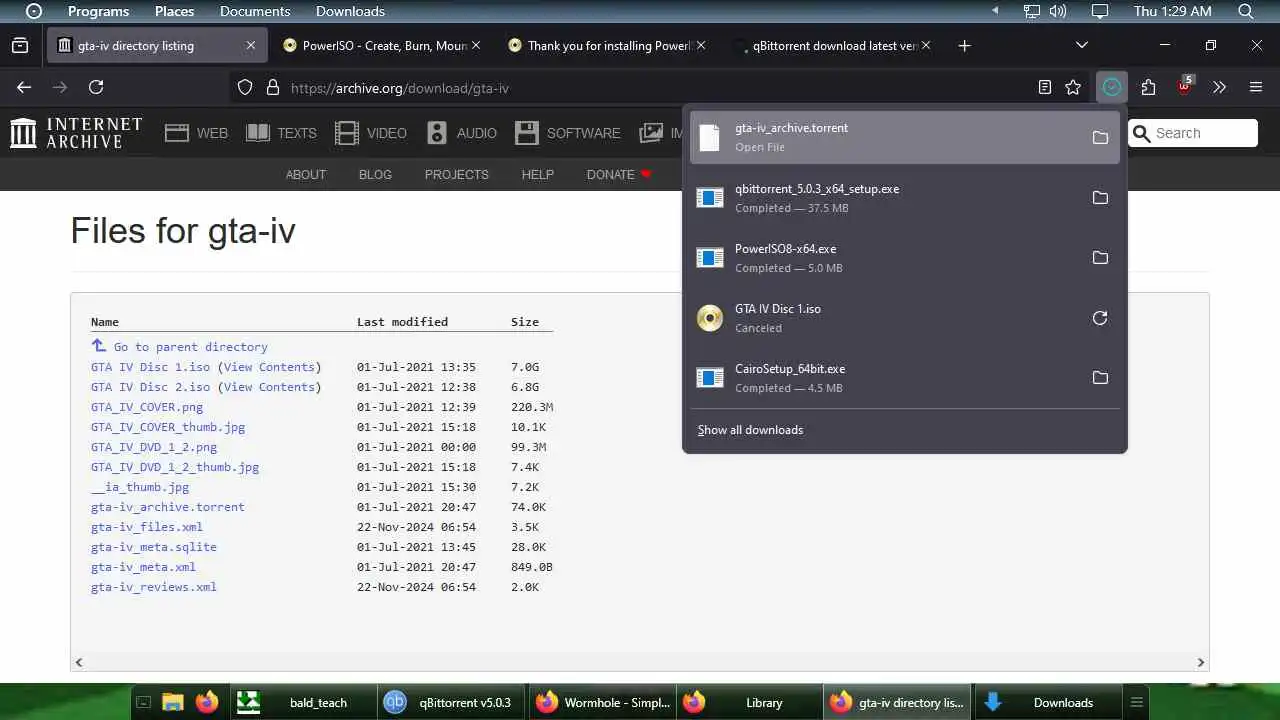Retry GTA IV Disc 1.iso download
This screenshot has height=720, width=1280.
tap(1100, 318)
